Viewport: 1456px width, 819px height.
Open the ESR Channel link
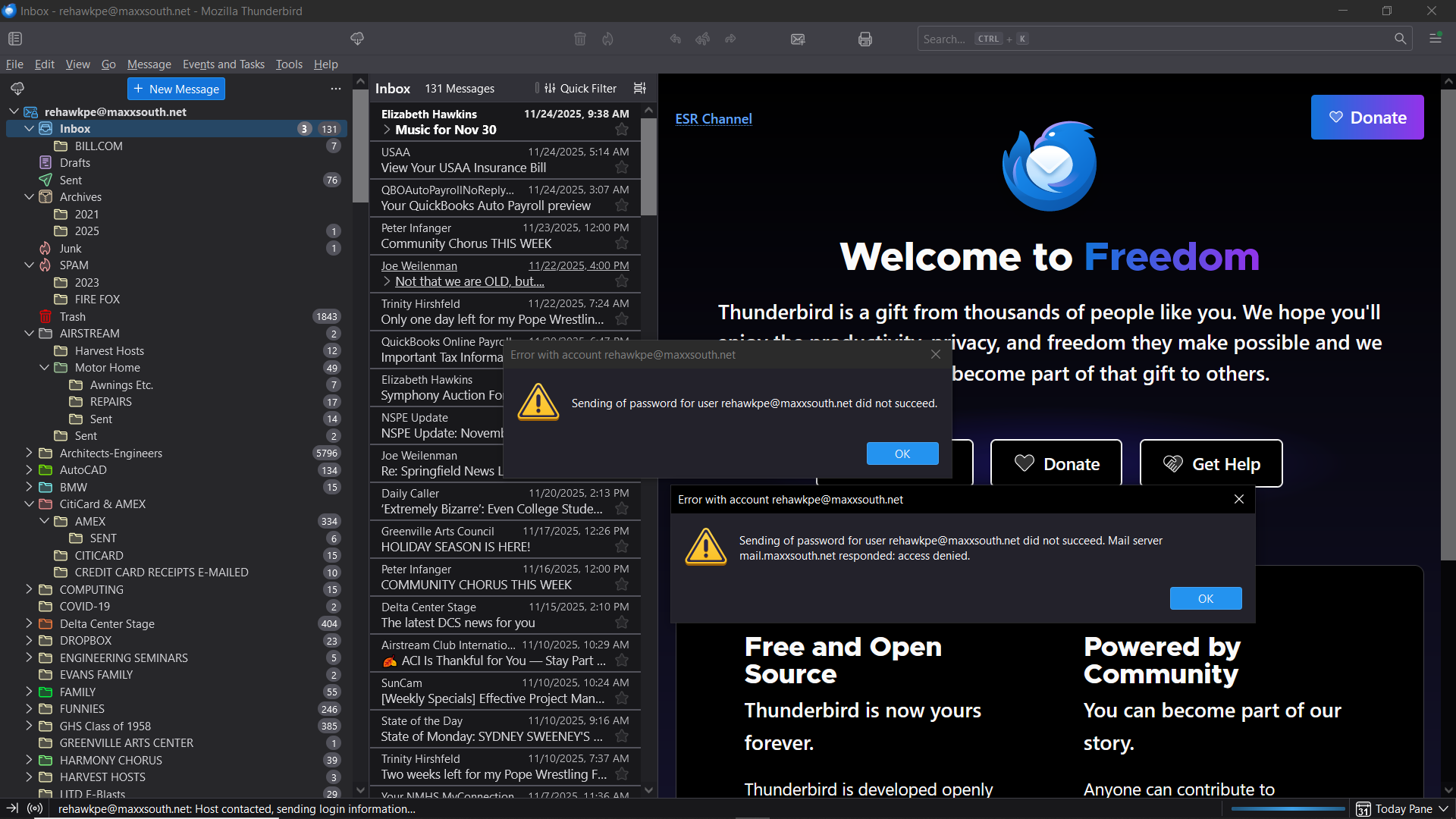714,119
